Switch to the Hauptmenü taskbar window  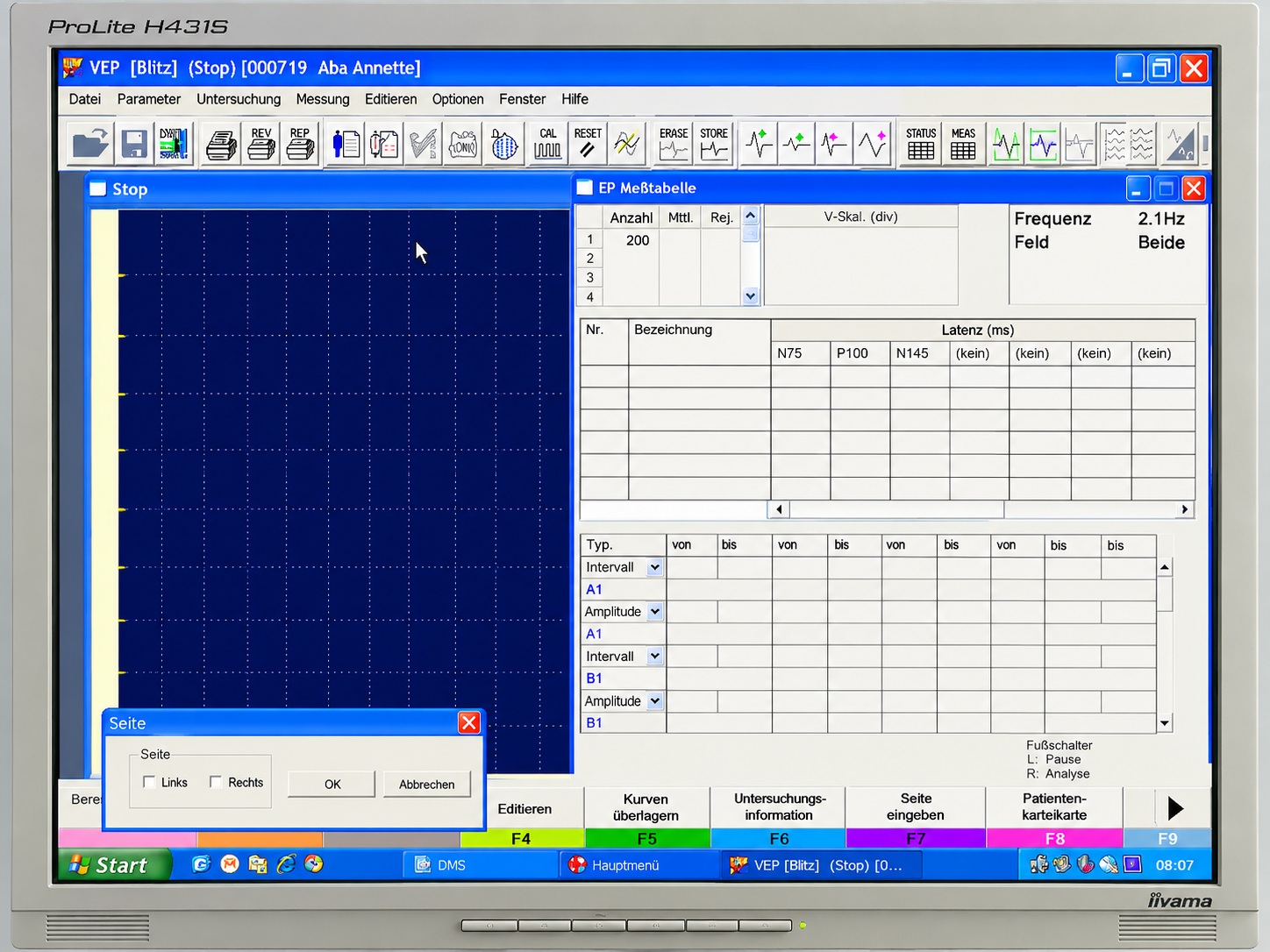tap(640, 865)
